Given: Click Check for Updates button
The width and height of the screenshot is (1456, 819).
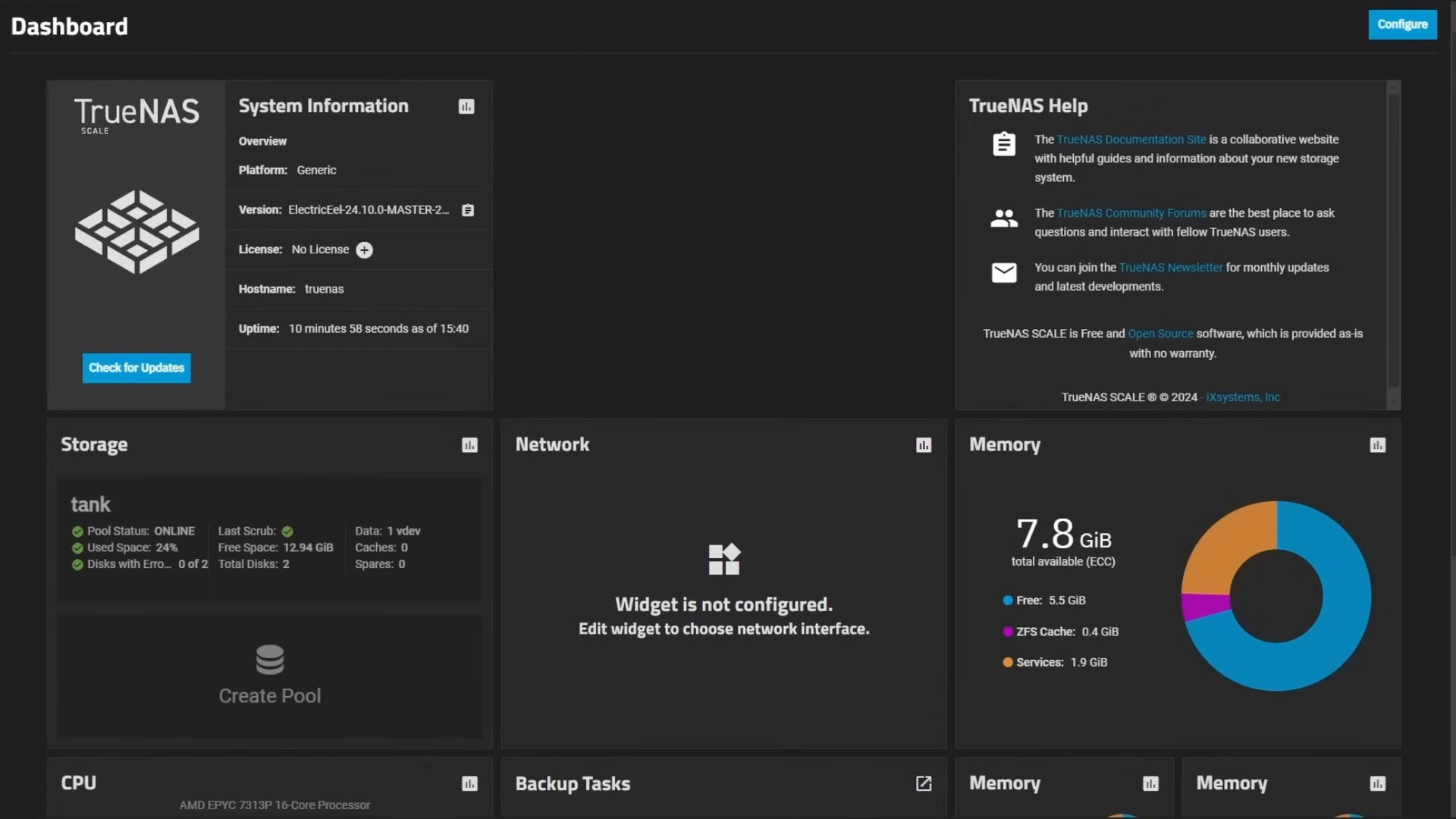Looking at the screenshot, I should click(136, 367).
